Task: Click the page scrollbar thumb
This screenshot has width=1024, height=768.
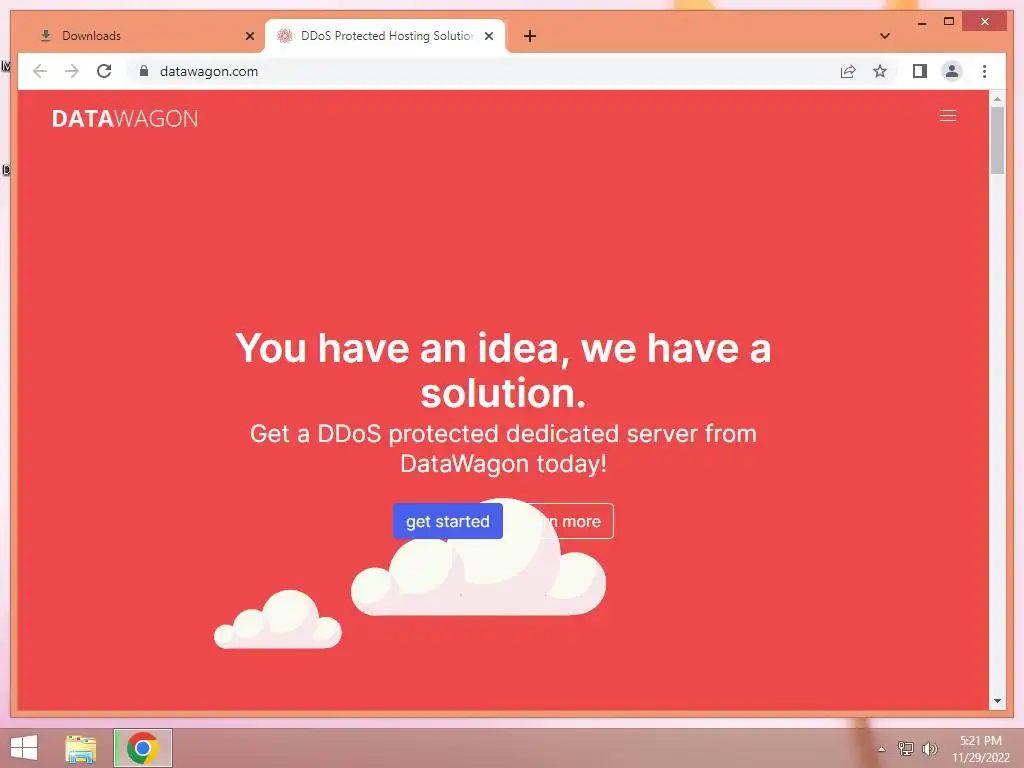Action: [x=997, y=140]
